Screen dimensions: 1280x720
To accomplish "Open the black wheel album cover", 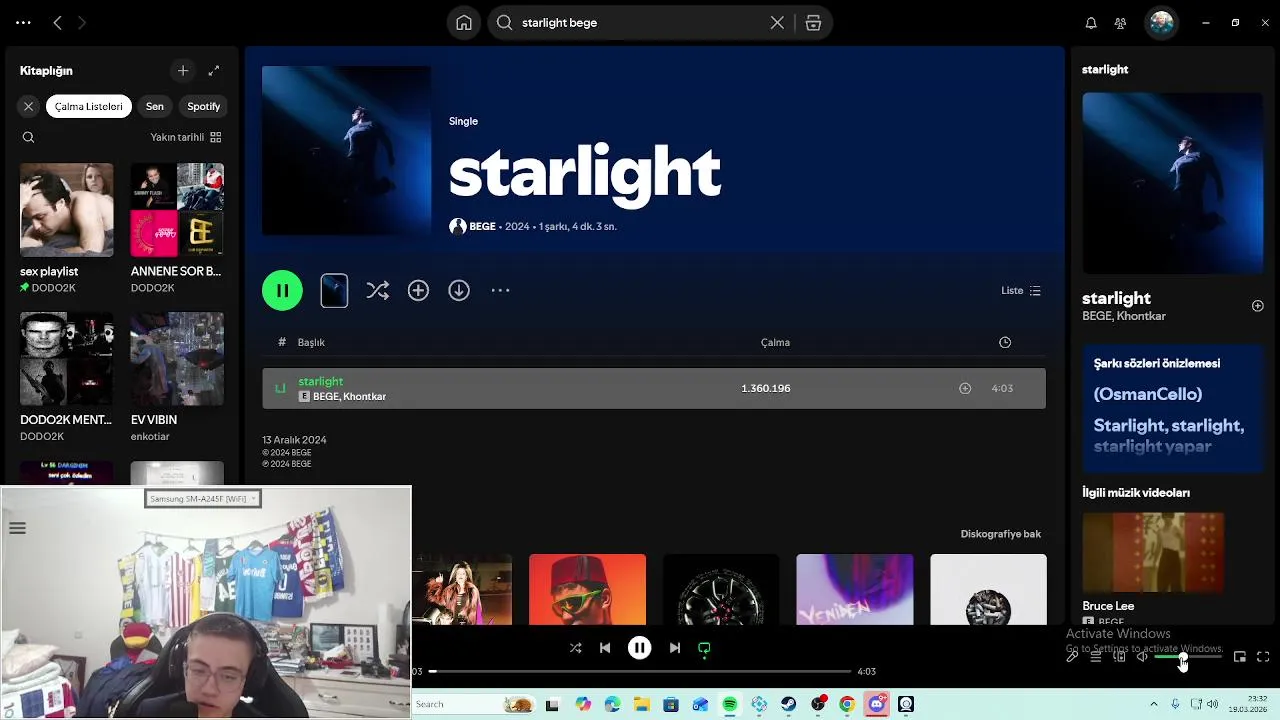I will point(721,590).
